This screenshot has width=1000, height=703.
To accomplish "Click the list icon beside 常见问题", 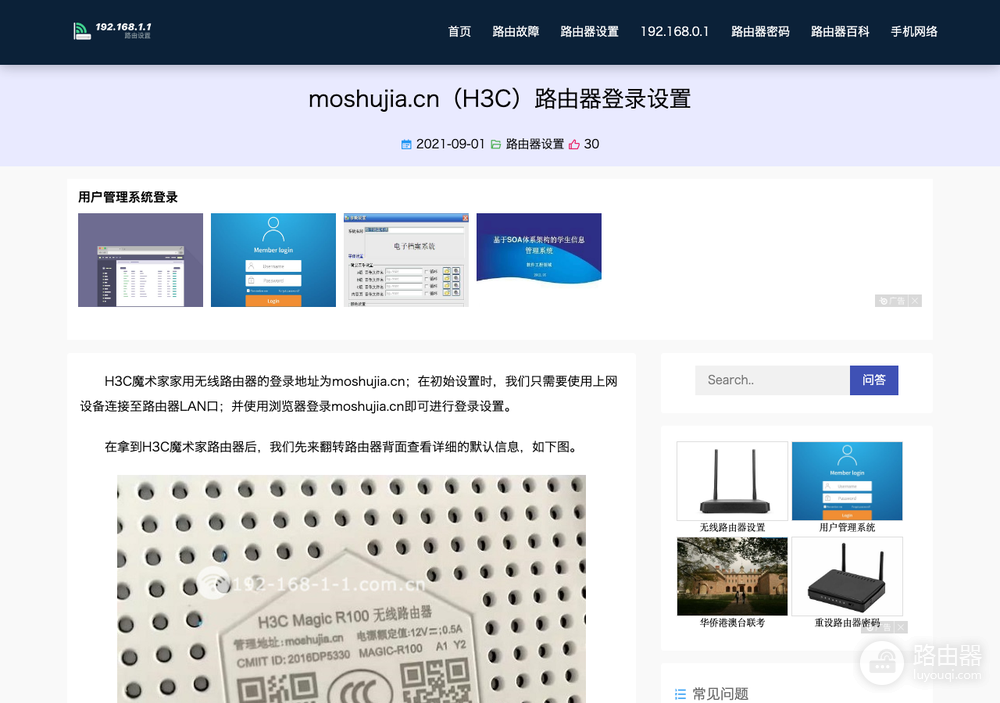I will pos(680,694).
